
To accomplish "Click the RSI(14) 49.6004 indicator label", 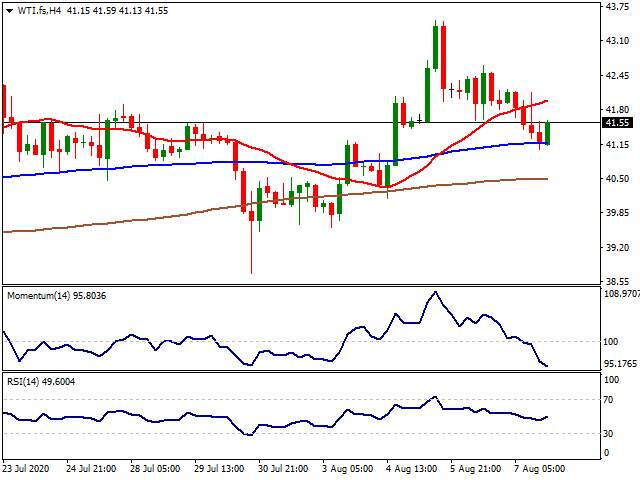I will (x=41, y=382).
